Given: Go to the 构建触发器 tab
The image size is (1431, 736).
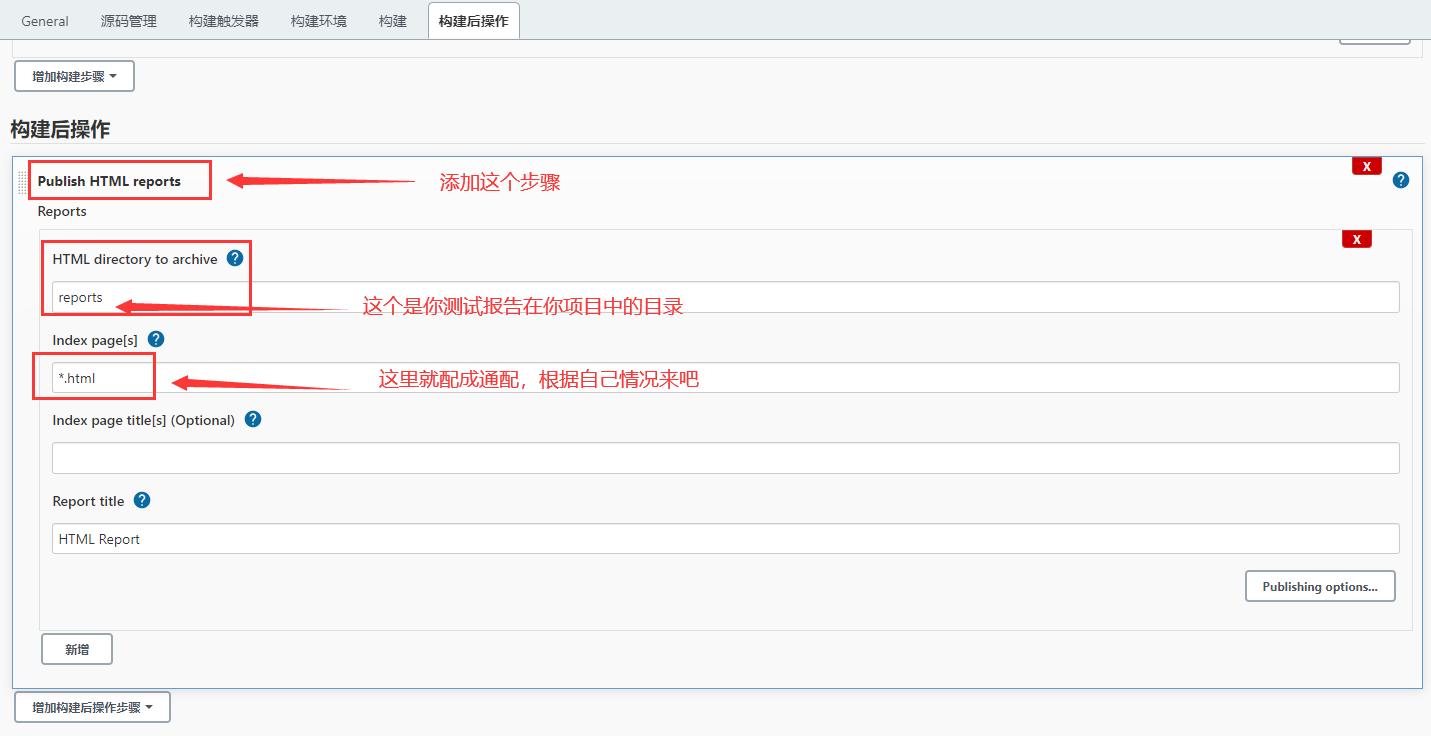Looking at the screenshot, I should click(x=224, y=21).
